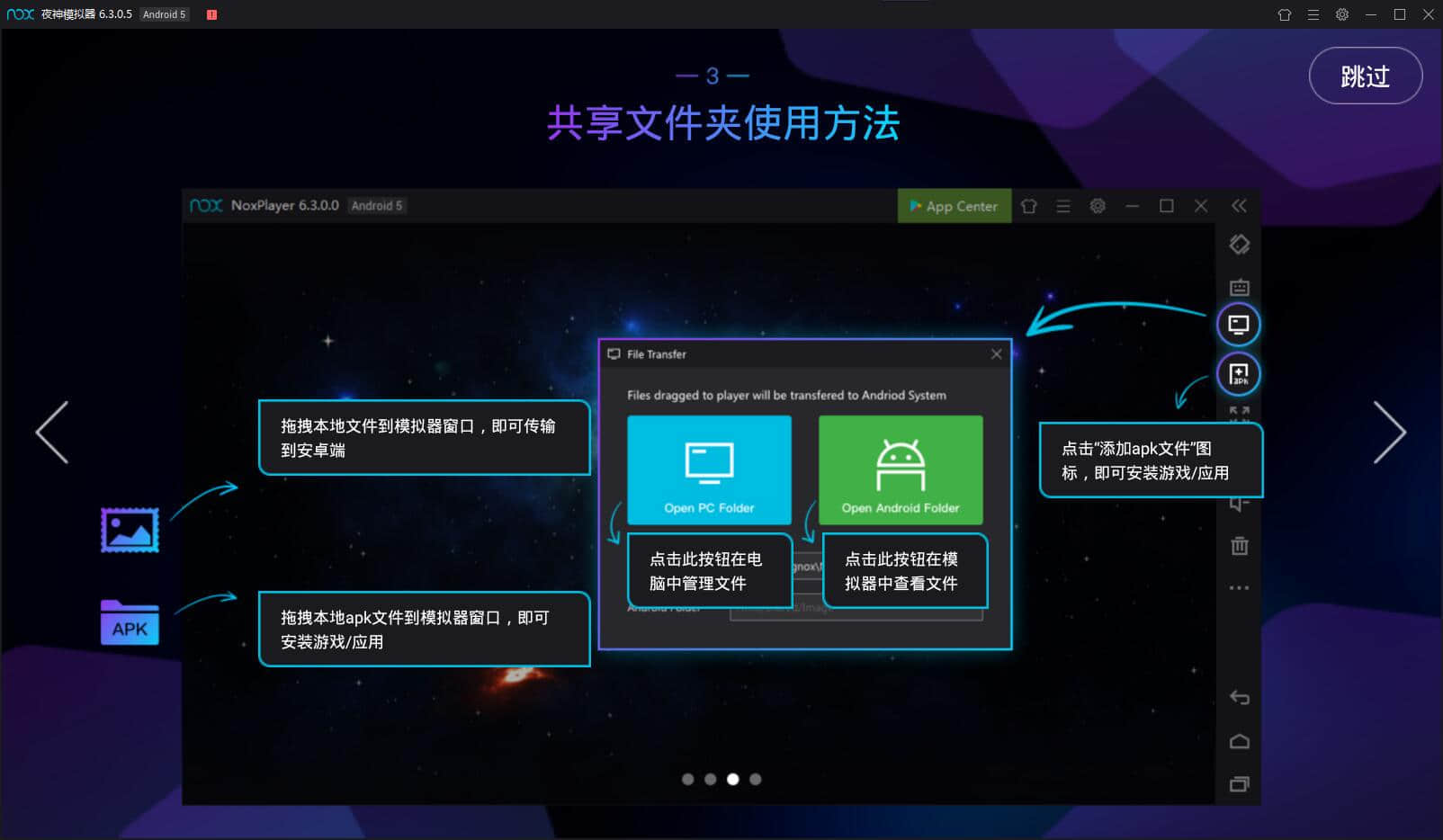Close the 夜神模拟器 window
This screenshot has width=1443, height=840.
[x=1428, y=14]
